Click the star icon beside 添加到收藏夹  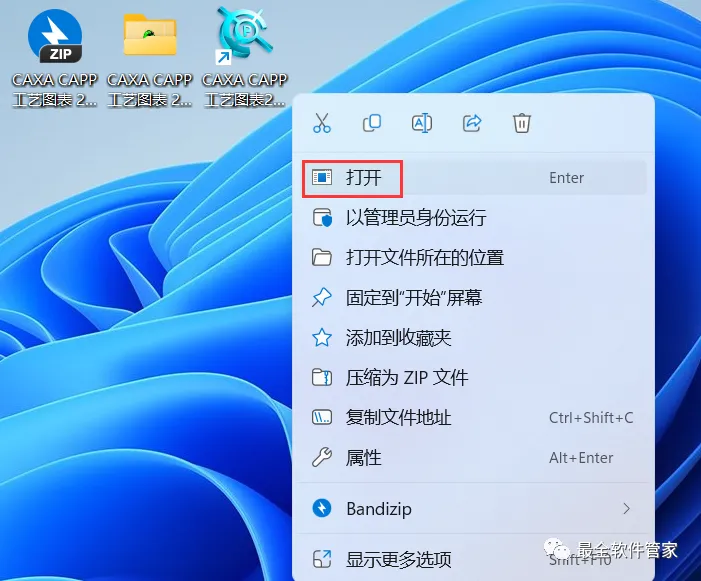pos(322,338)
